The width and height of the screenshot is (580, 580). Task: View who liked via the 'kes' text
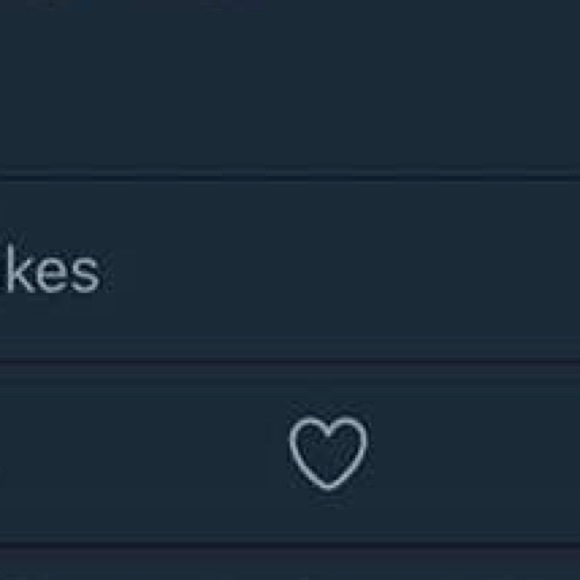click(50, 269)
